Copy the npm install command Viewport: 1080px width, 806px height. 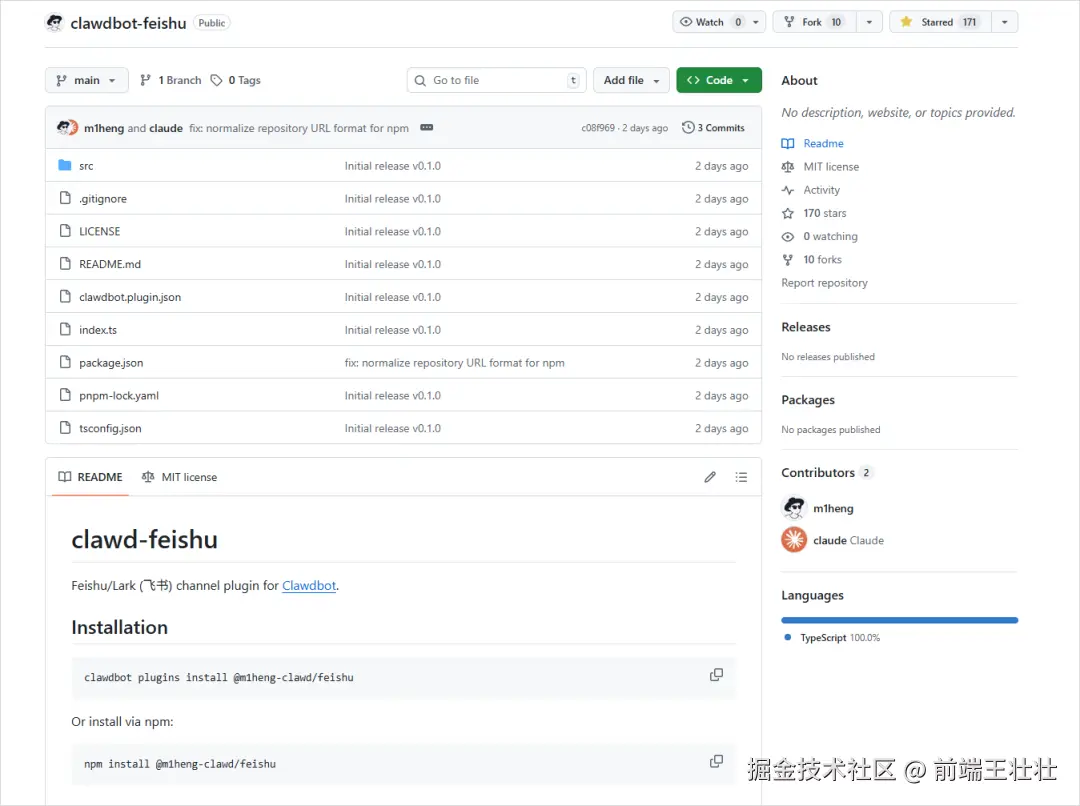(716, 761)
